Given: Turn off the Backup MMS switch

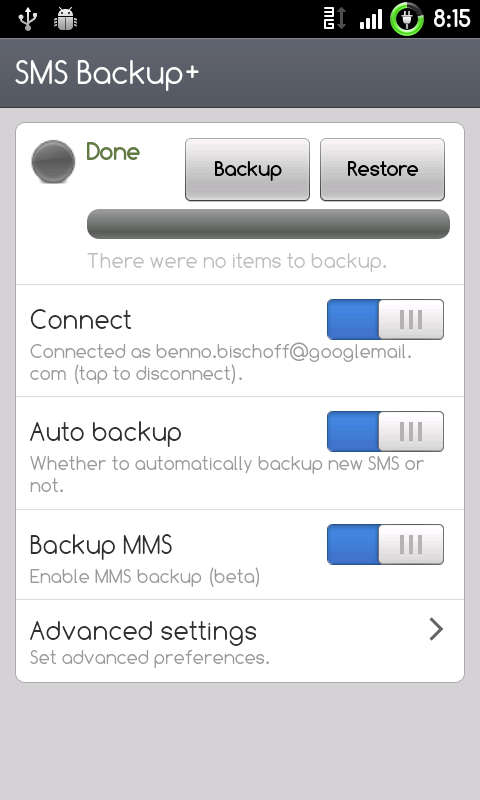Looking at the screenshot, I should (385, 544).
